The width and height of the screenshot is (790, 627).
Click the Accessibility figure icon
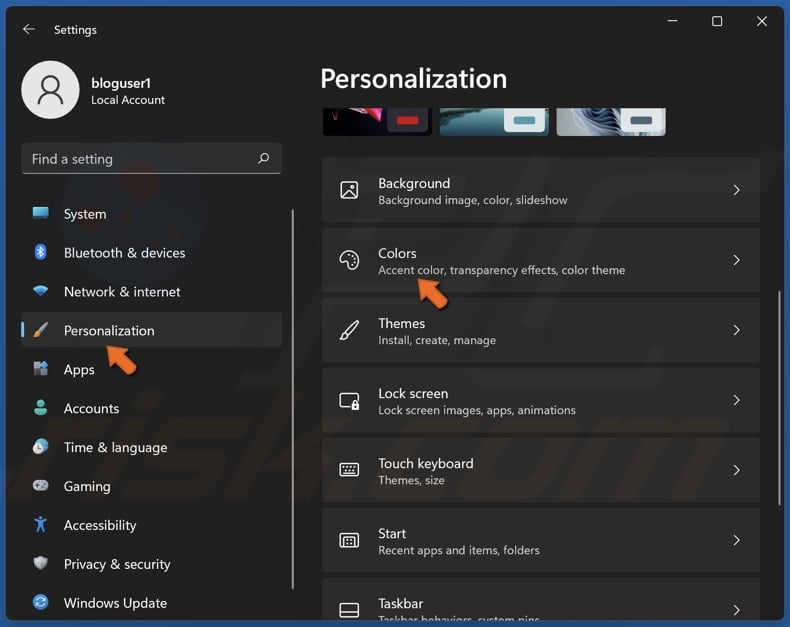tap(40, 524)
